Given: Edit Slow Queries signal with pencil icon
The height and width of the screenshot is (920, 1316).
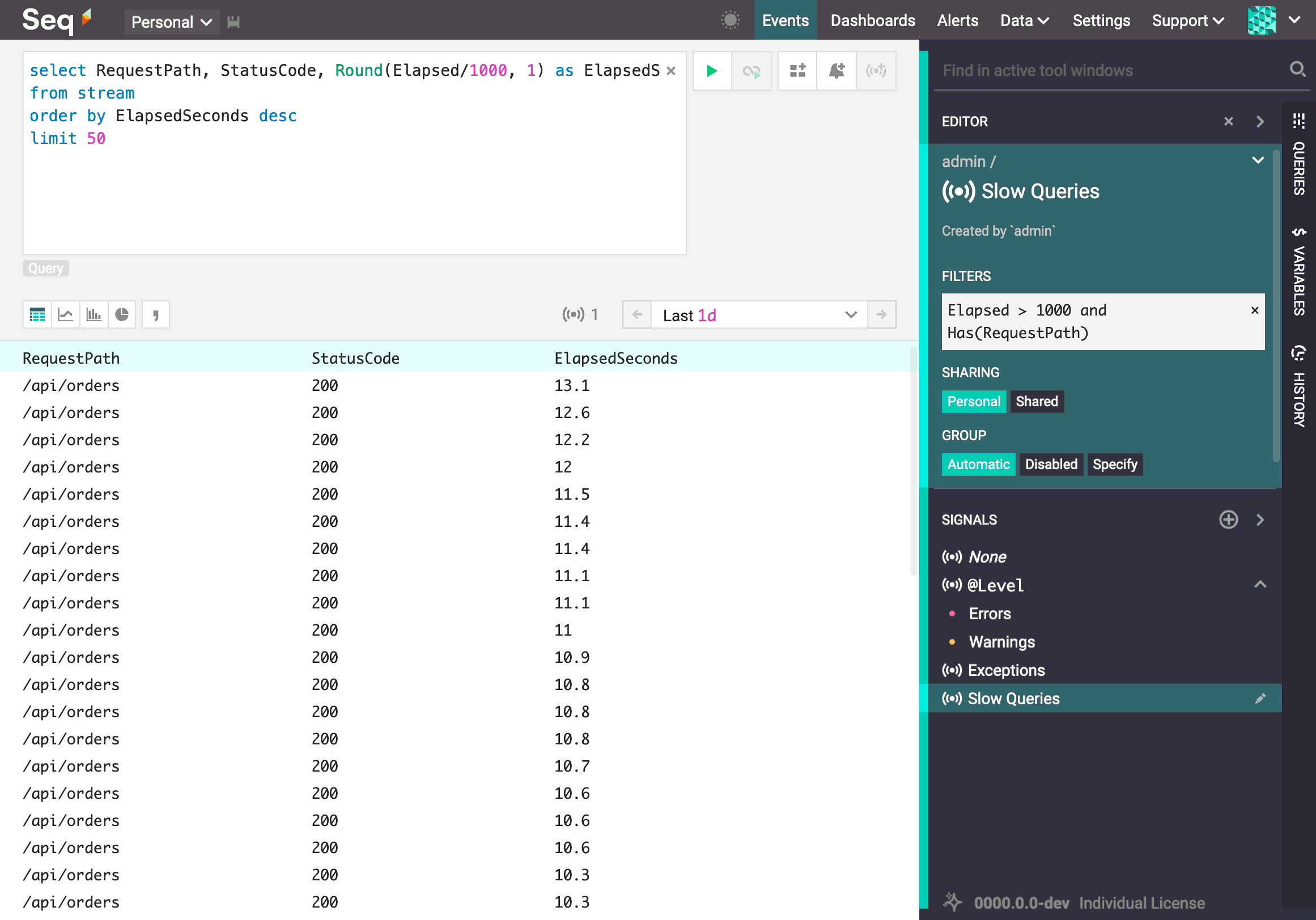Looking at the screenshot, I should (1260, 698).
